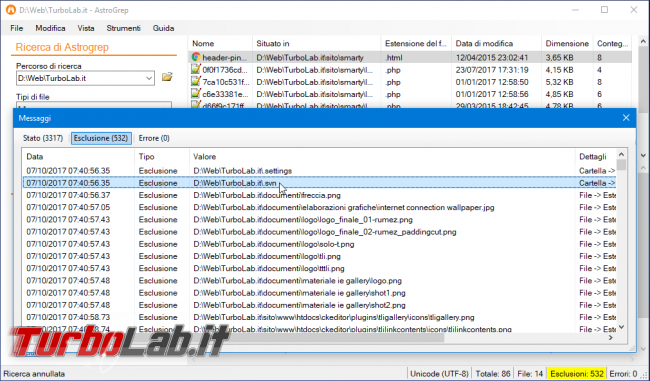The width and height of the screenshot is (650, 381).
Task: Select exclusion row logo_finale_01-rumez.png
Action: pos(319,220)
